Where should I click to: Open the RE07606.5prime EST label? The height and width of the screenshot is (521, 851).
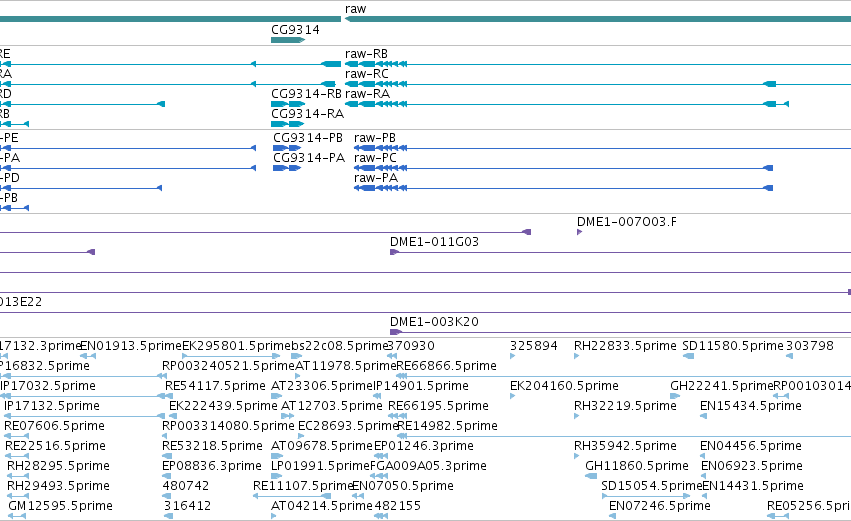54,426
